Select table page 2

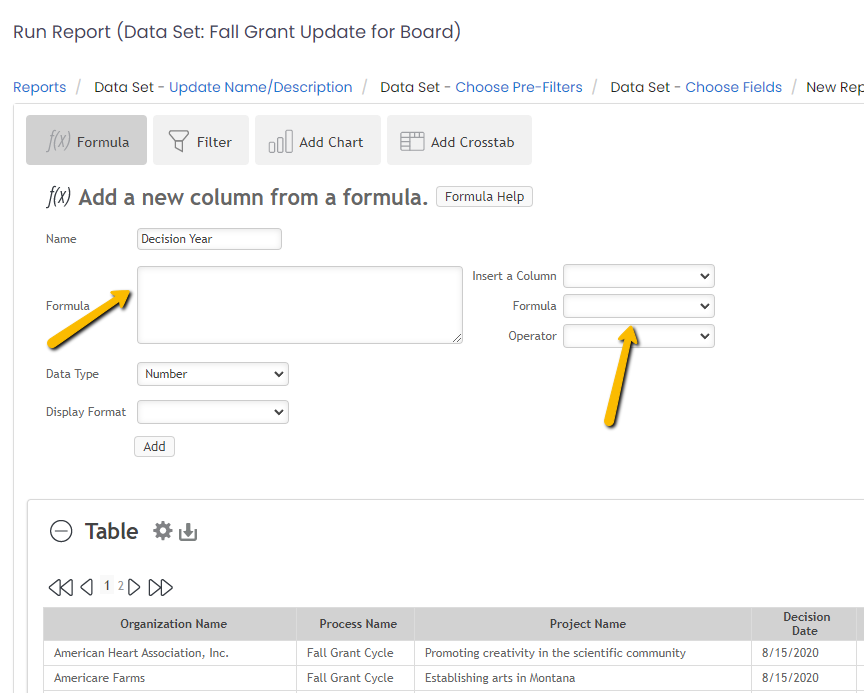(120, 586)
